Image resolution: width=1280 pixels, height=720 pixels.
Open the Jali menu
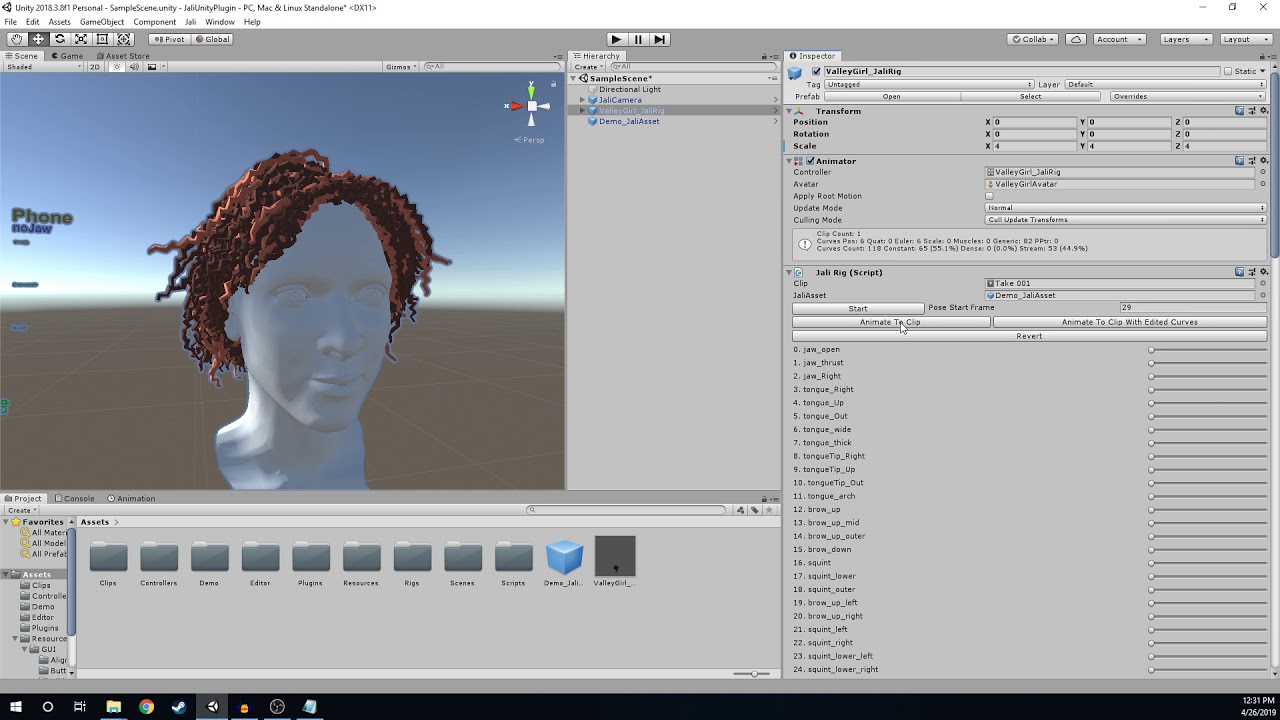click(190, 22)
